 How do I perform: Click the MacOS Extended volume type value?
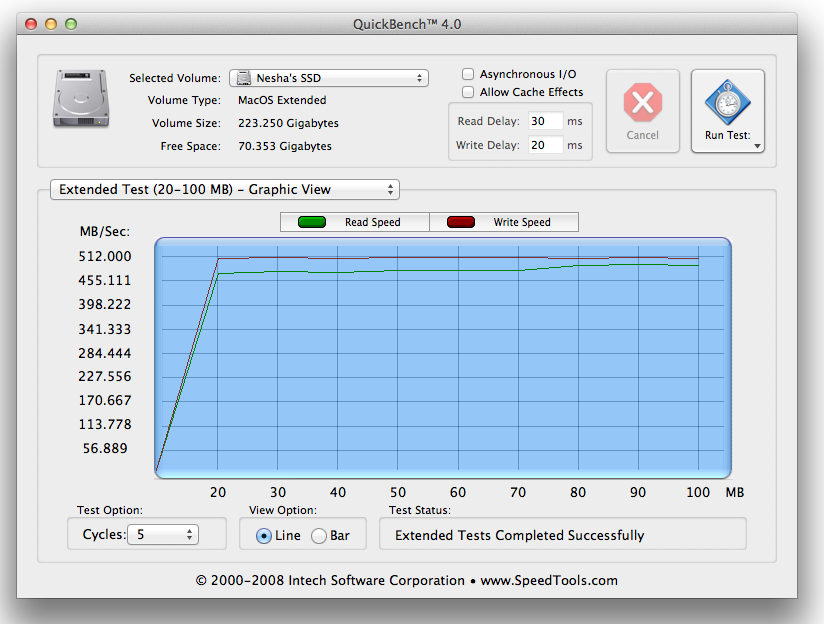click(282, 100)
